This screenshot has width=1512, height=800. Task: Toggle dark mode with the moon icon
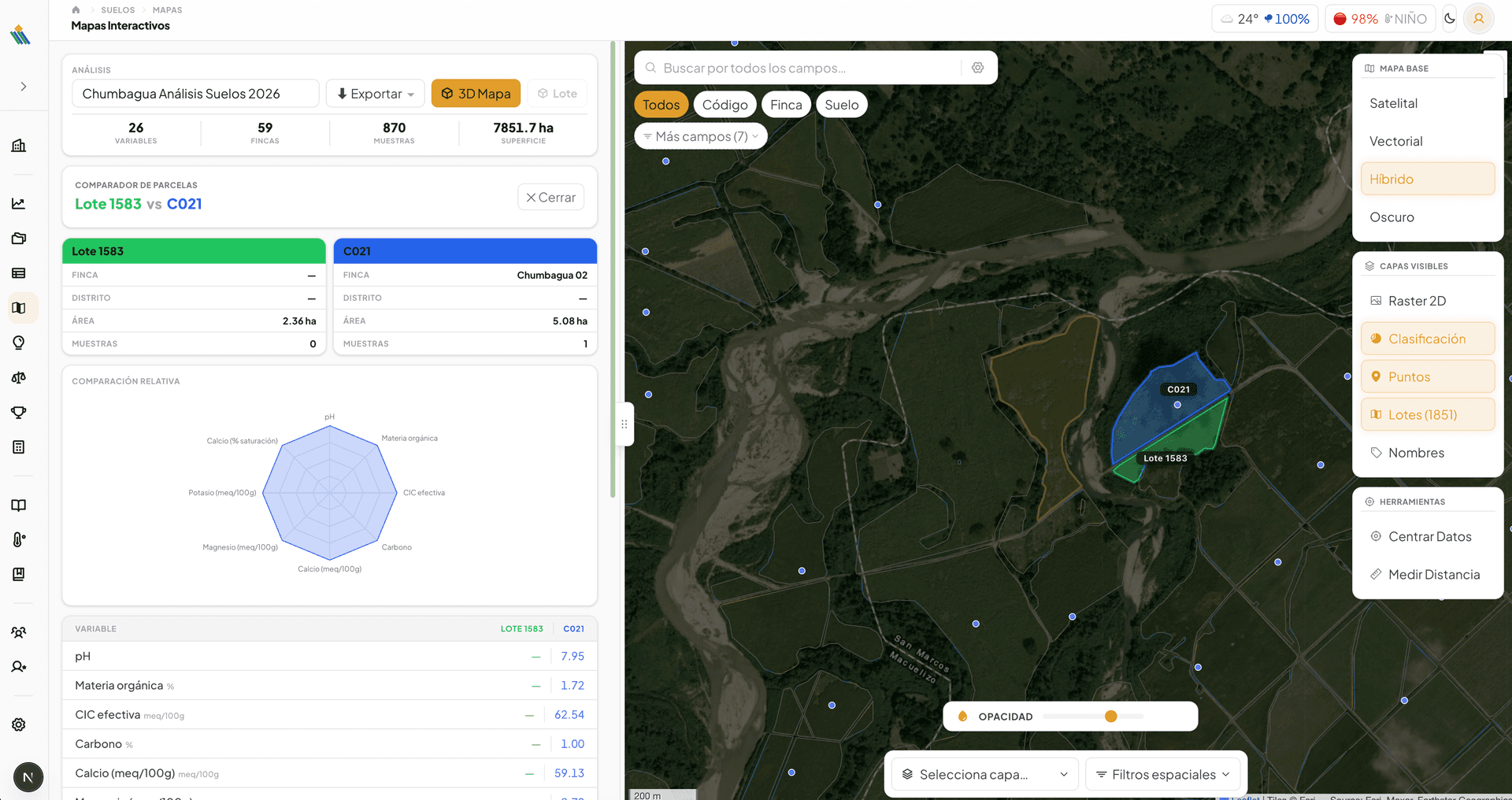click(1450, 18)
